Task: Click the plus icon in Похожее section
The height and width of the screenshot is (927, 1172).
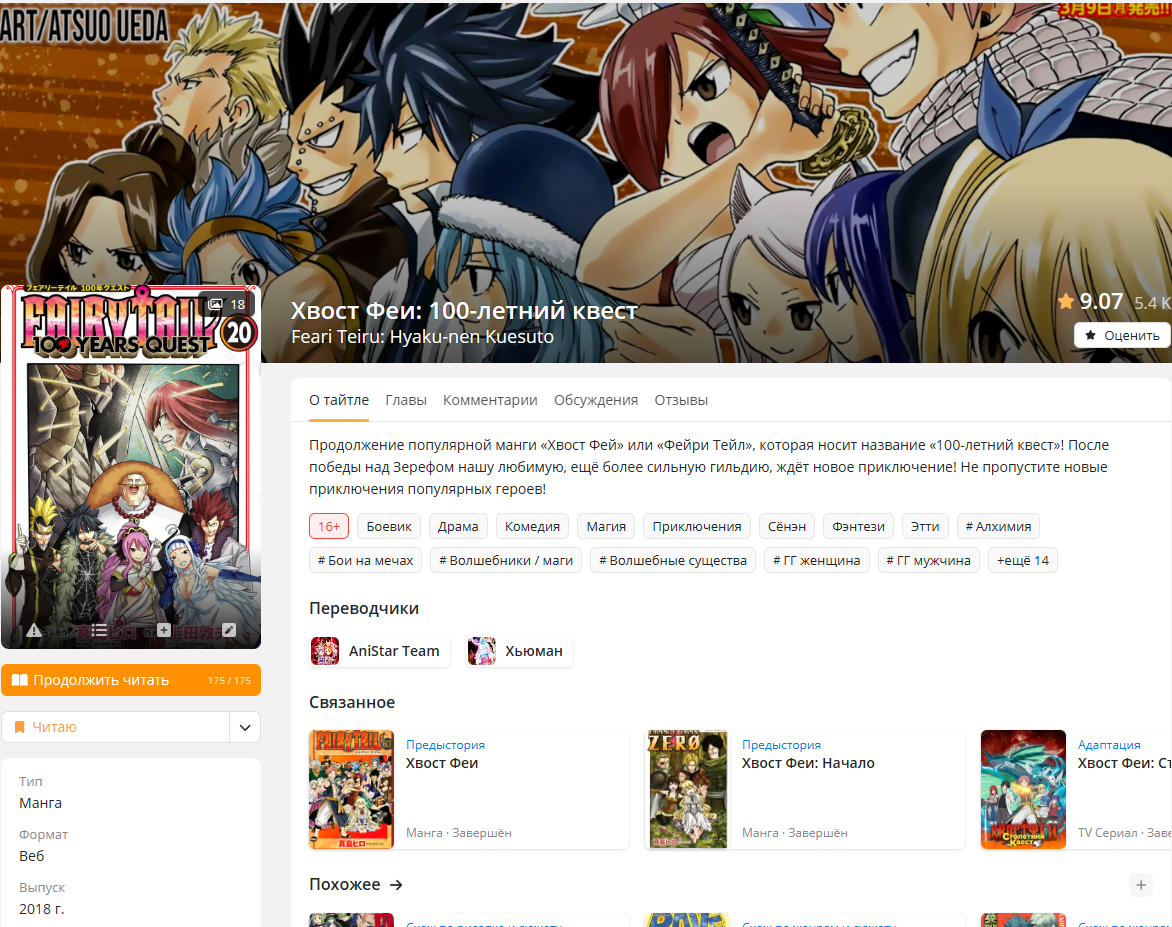Action: (x=1141, y=885)
